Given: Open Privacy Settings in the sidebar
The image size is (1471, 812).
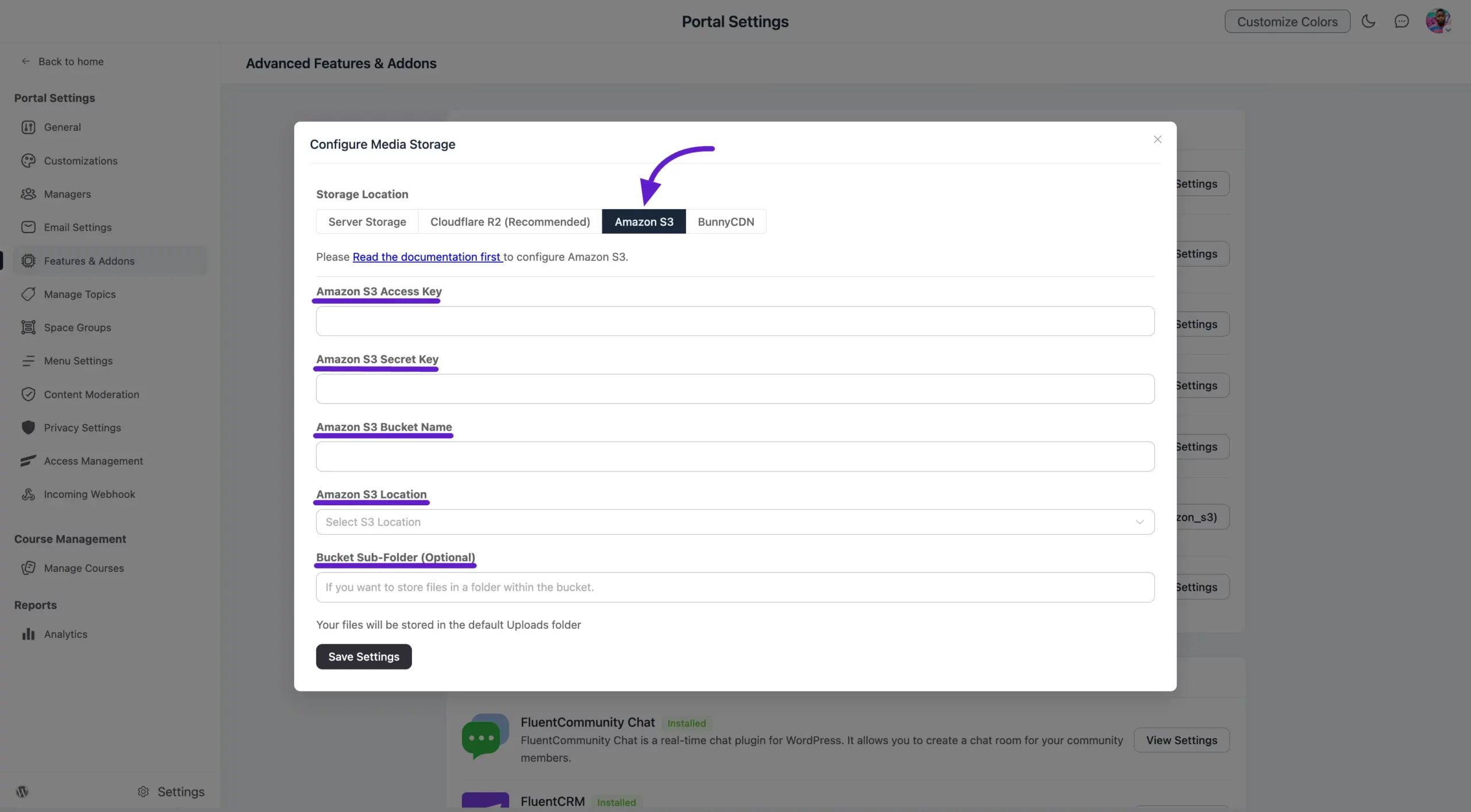Looking at the screenshot, I should point(110,428).
